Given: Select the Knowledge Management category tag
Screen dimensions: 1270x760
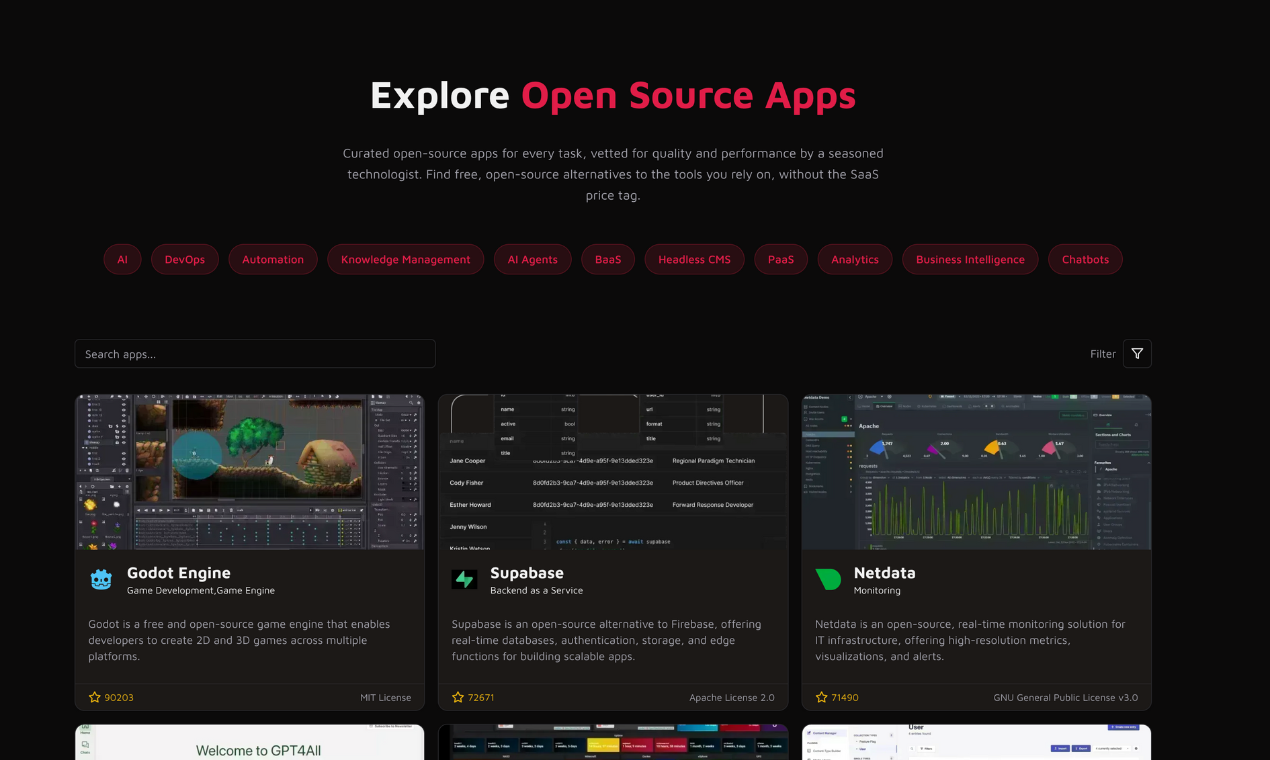Looking at the screenshot, I should pyautogui.click(x=405, y=259).
